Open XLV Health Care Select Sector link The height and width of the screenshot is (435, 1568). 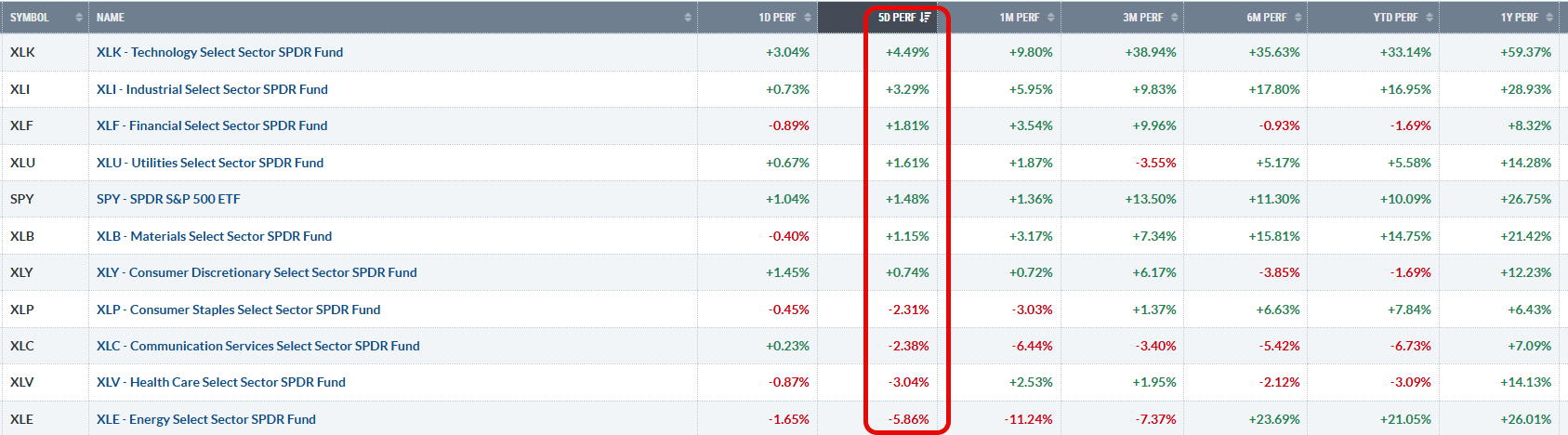click(x=221, y=382)
